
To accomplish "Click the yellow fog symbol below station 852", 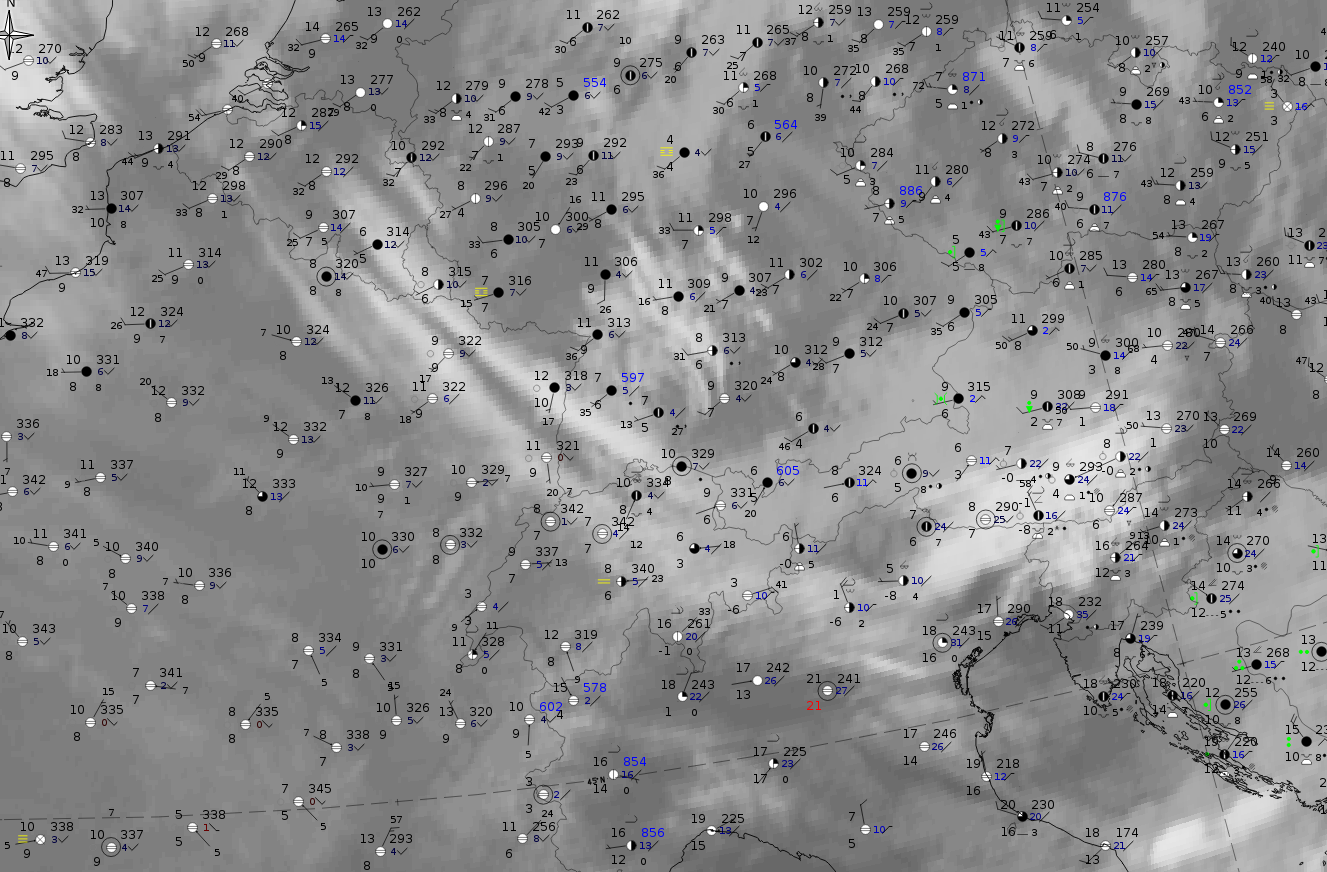I will pos(1270,105).
